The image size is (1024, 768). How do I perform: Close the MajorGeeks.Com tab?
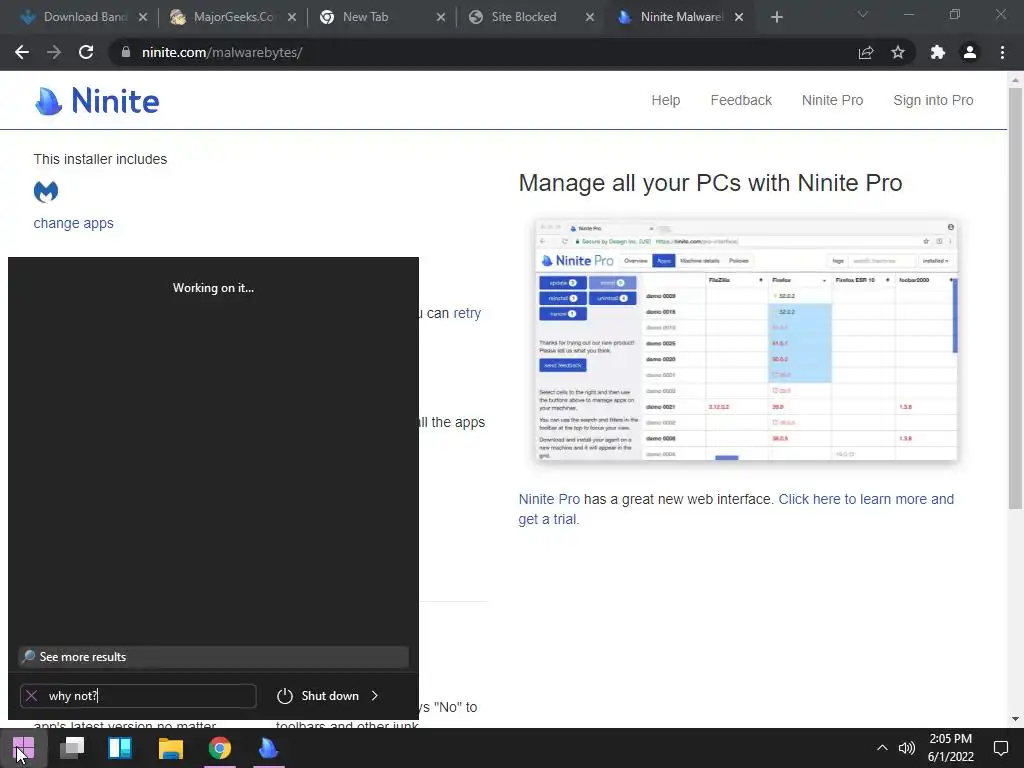(292, 17)
